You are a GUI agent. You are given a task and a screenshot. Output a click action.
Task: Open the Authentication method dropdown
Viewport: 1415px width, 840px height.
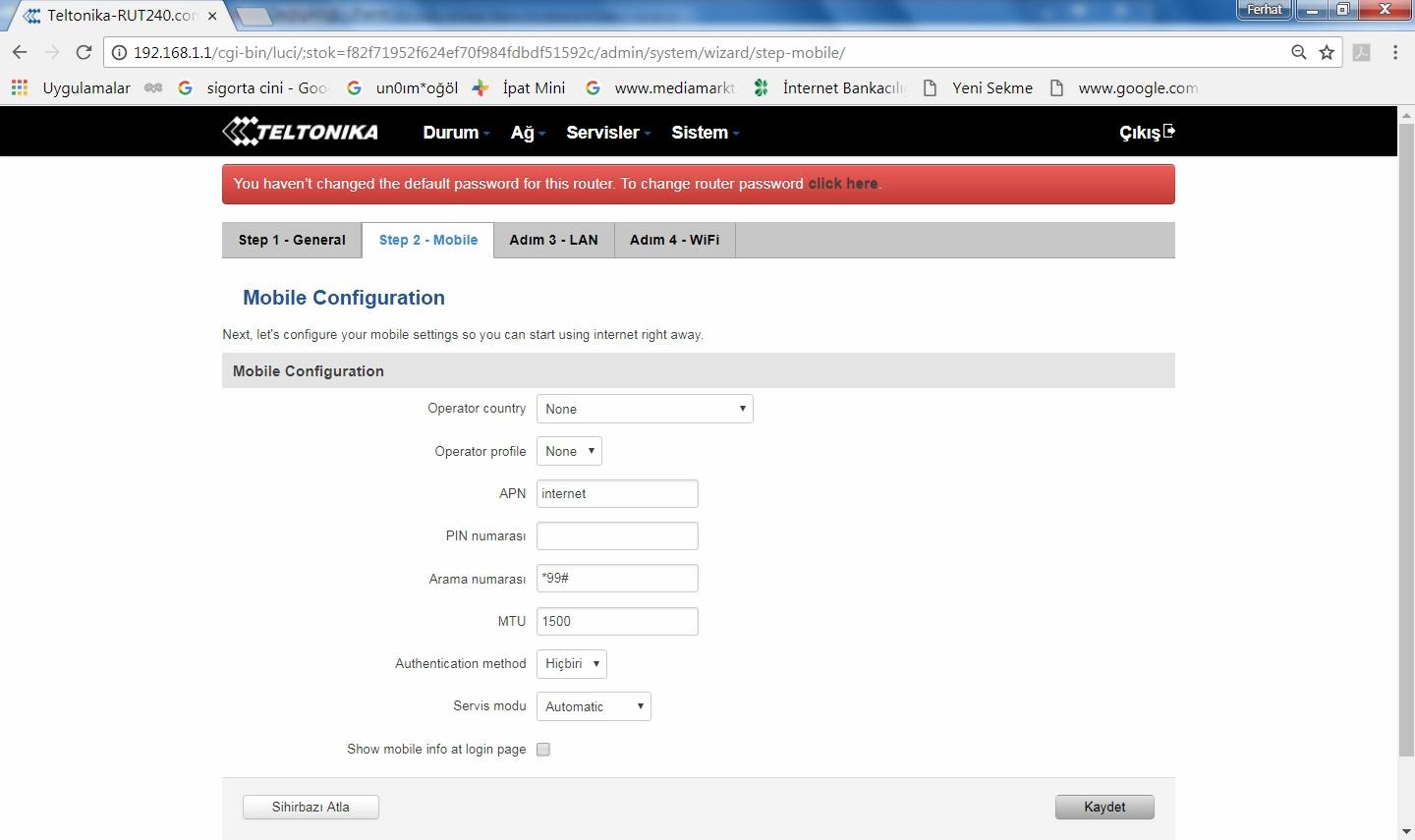[572, 664]
